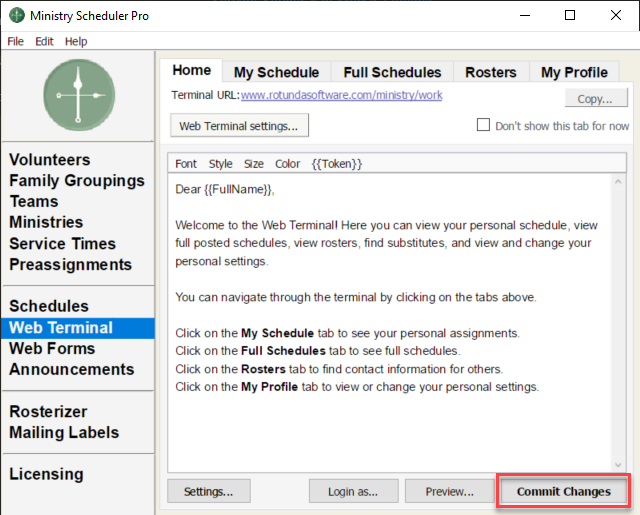Go to Volunteers in the sidebar
The height and width of the screenshot is (515, 640).
point(50,160)
